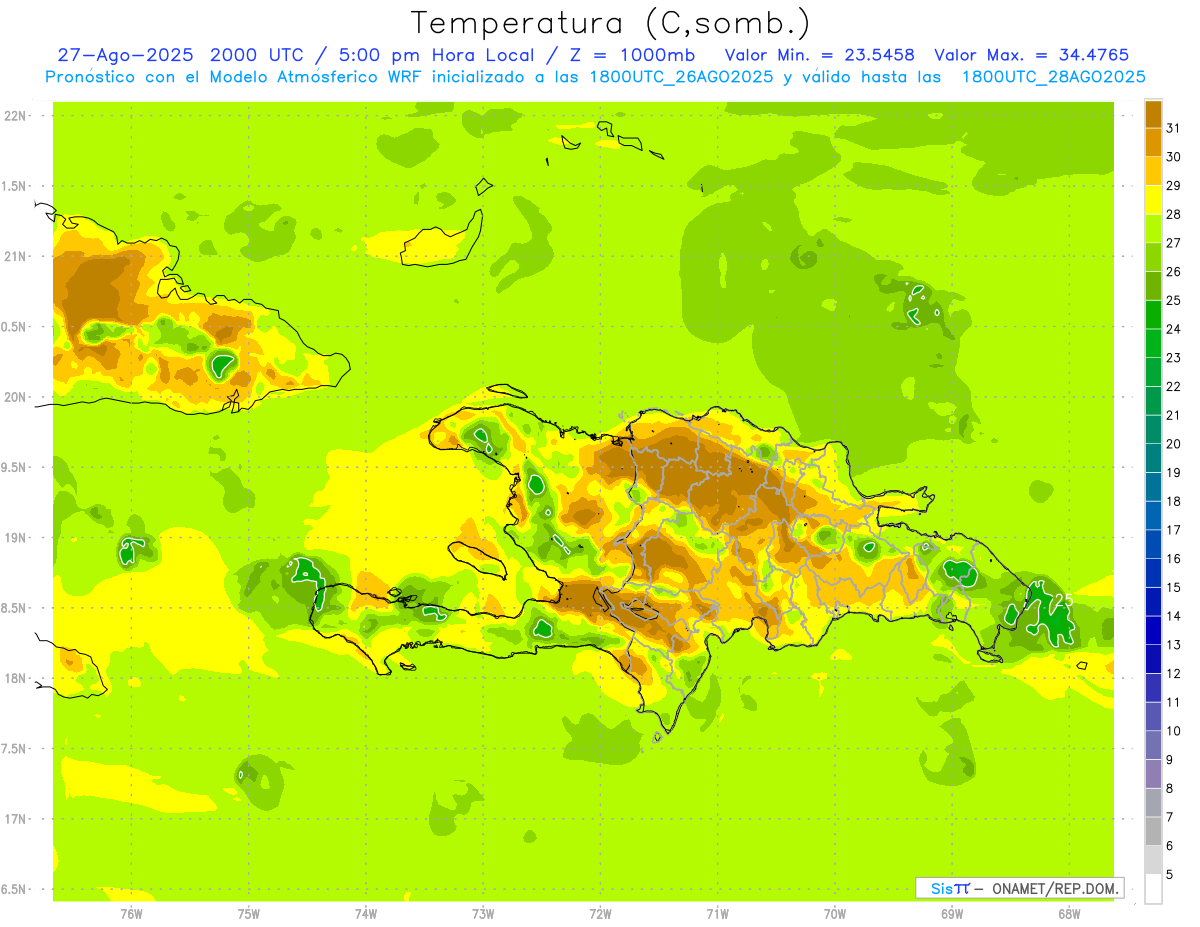Click the 'Temperatura (C,somb.)' map title
The height and width of the screenshot is (927, 1200).
click(610, 24)
